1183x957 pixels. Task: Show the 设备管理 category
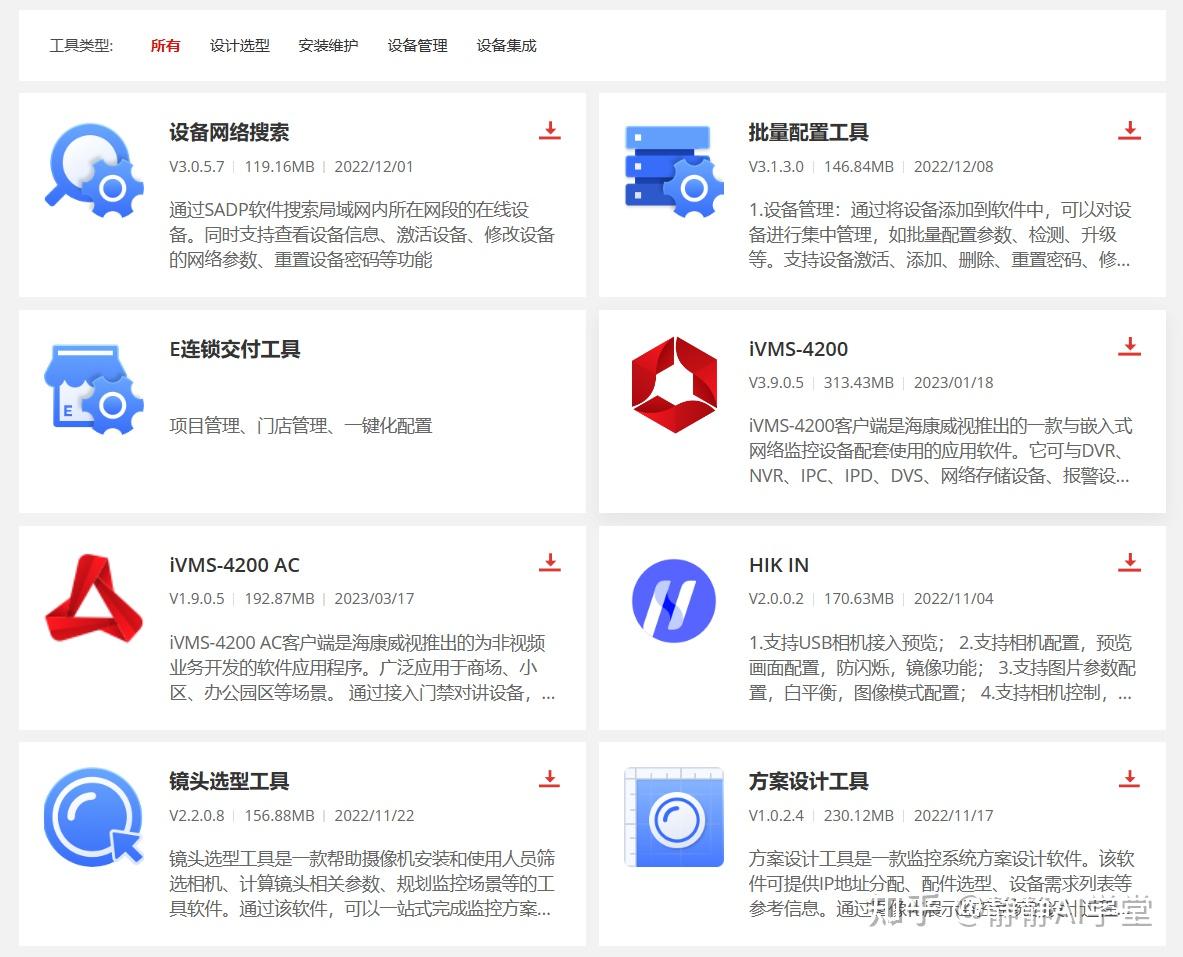pos(417,45)
